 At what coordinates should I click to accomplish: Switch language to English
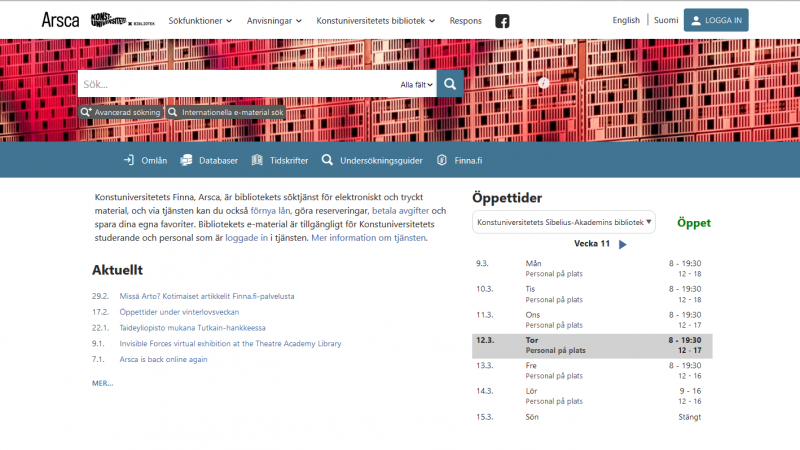pos(626,20)
